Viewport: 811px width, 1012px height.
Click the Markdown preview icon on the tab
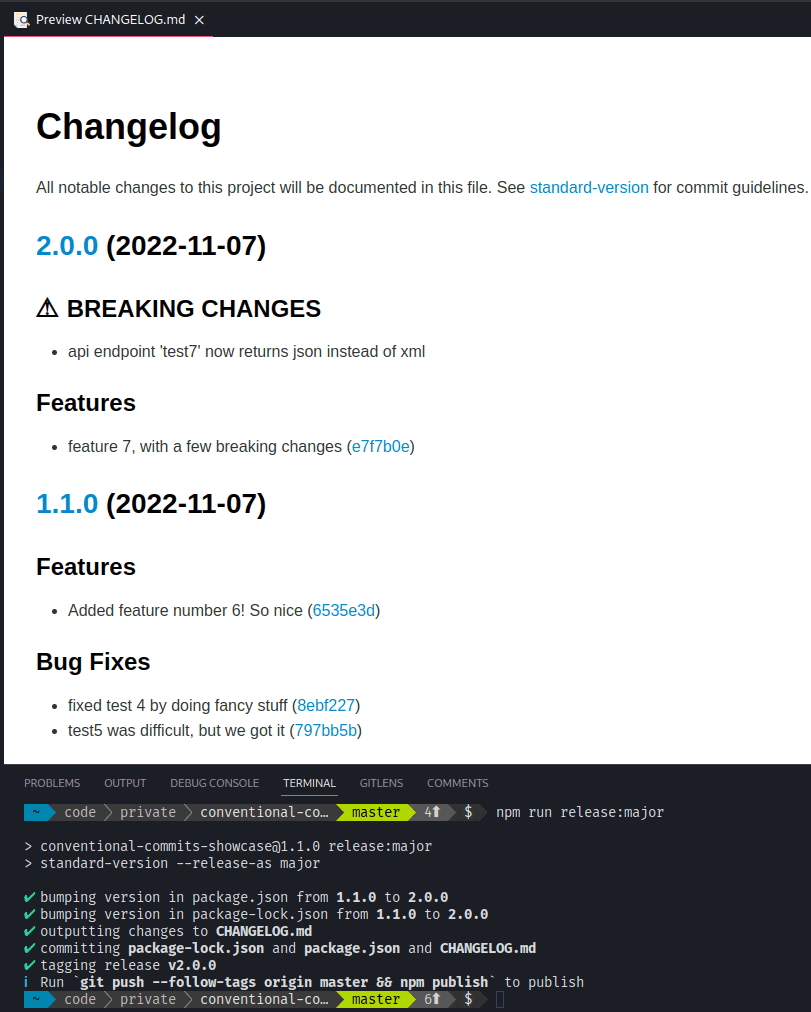21,19
